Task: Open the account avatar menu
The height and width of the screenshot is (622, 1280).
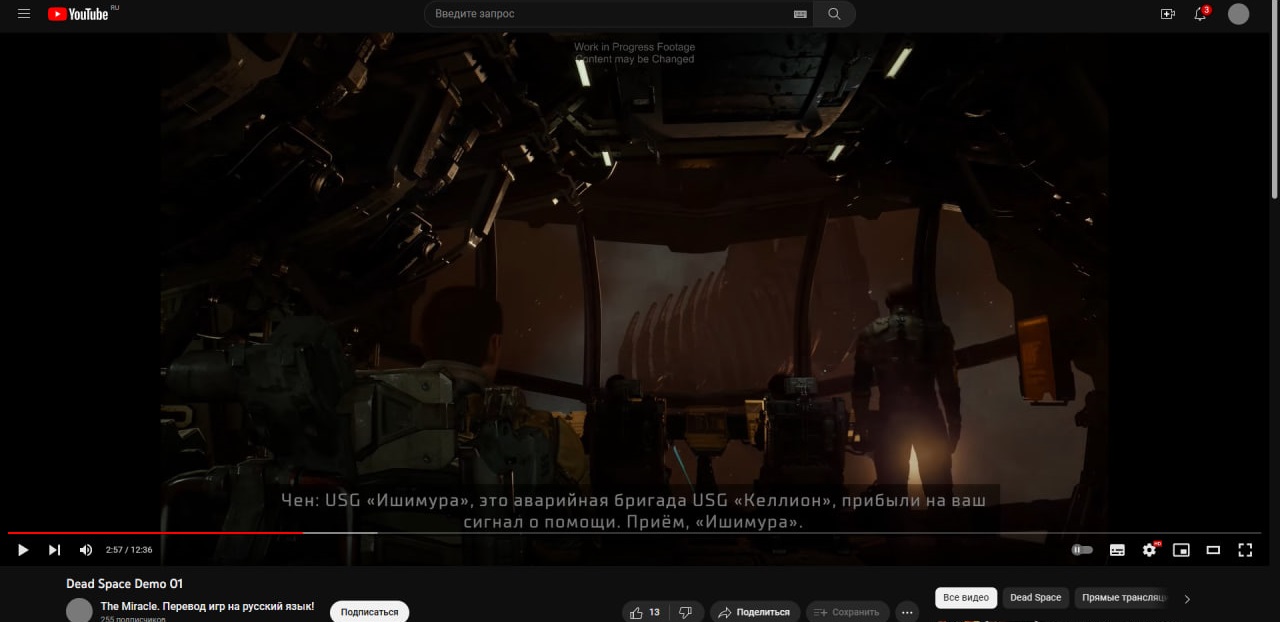Action: [1238, 14]
